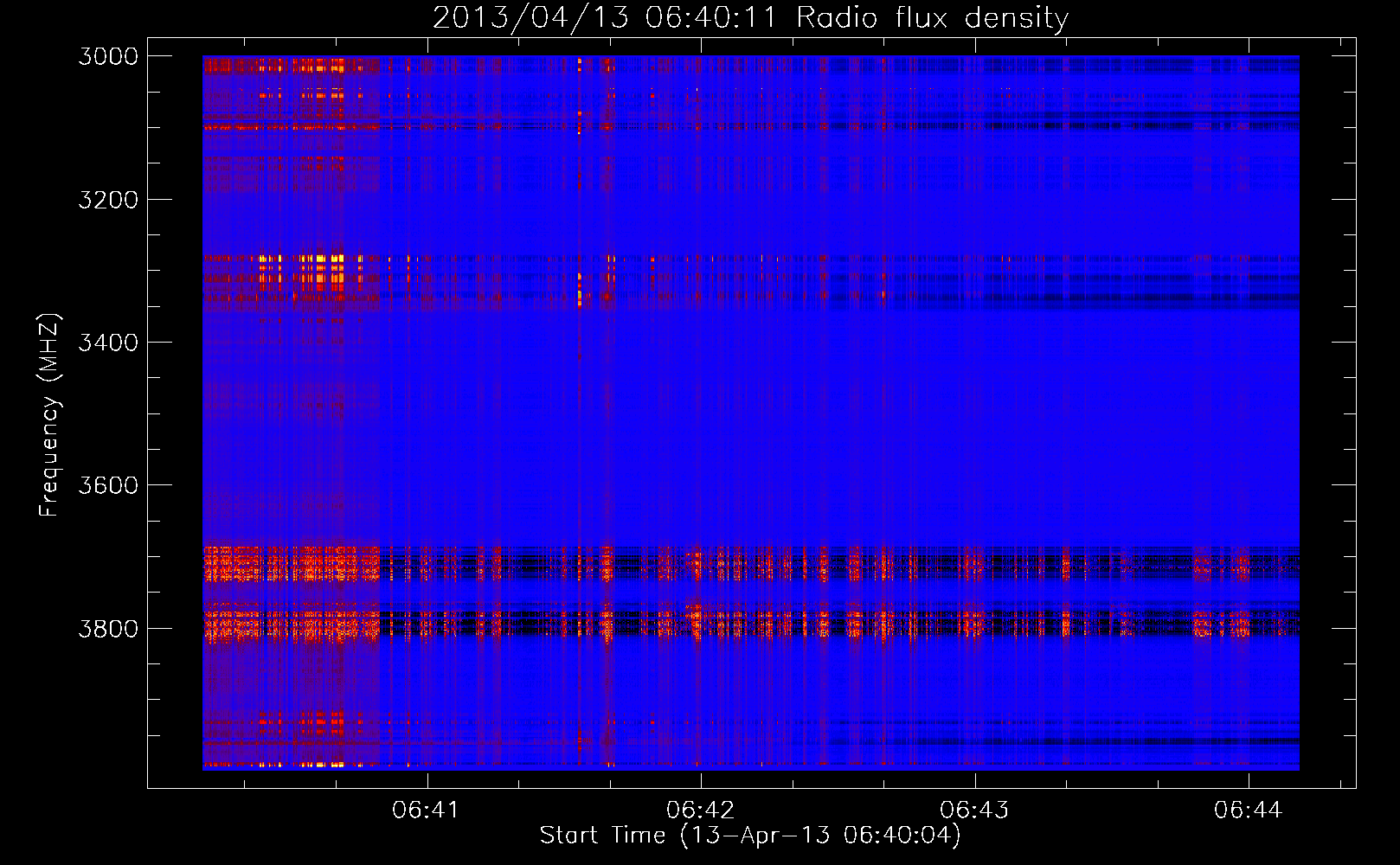Click the 3200 frequency tick label
The image size is (1400, 865).
point(108,200)
